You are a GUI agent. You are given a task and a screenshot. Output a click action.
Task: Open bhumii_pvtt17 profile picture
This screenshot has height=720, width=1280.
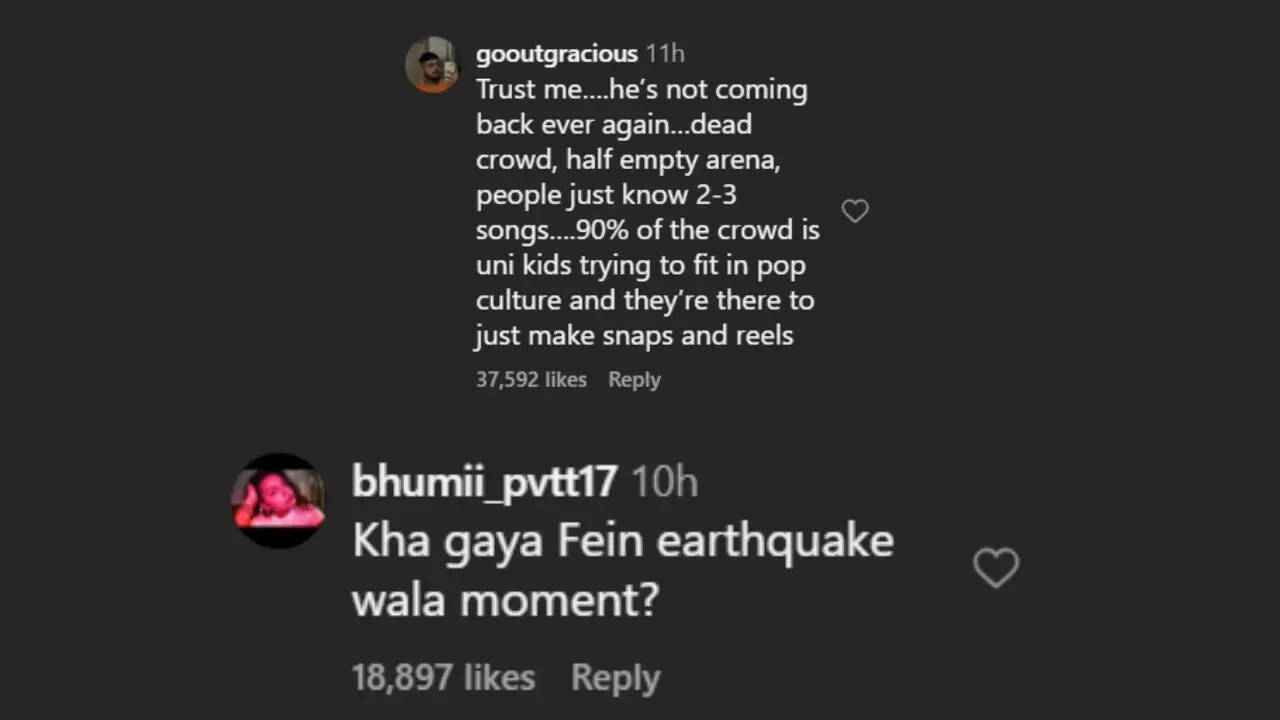pyautogui.click(x=279, y=500)
